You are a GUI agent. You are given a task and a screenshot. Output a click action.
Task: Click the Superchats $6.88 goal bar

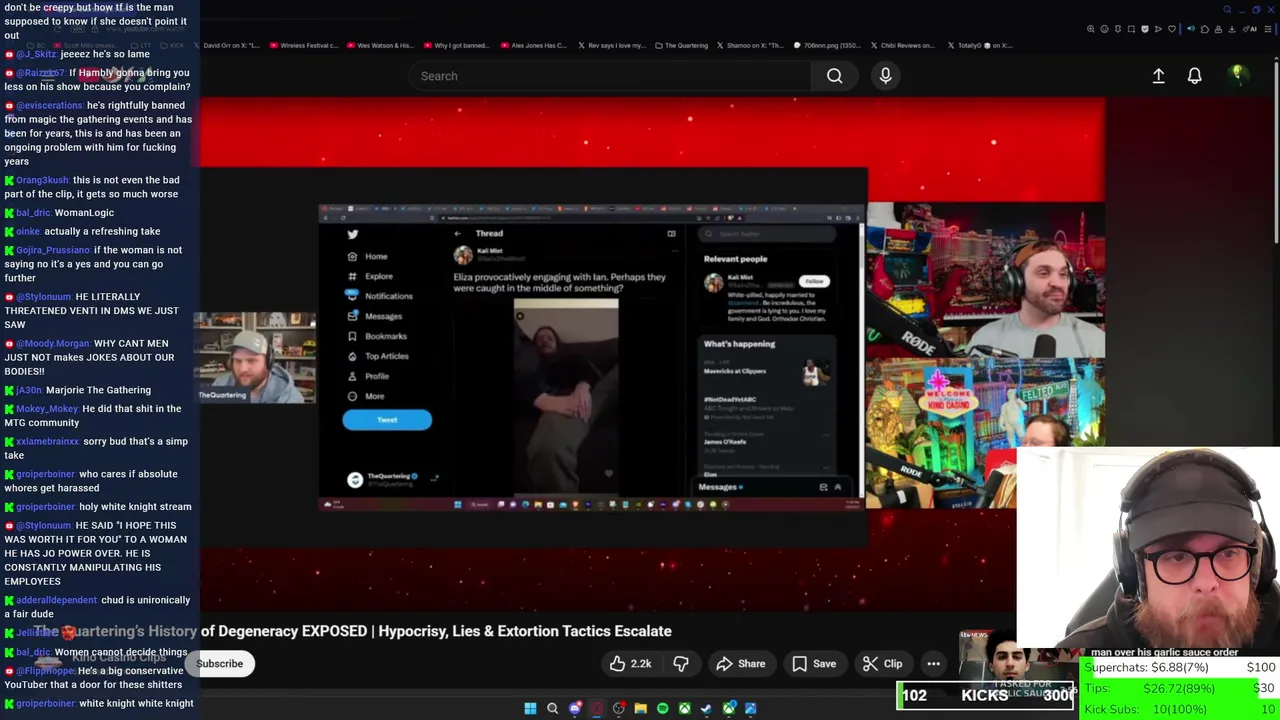pos(1180,668)
